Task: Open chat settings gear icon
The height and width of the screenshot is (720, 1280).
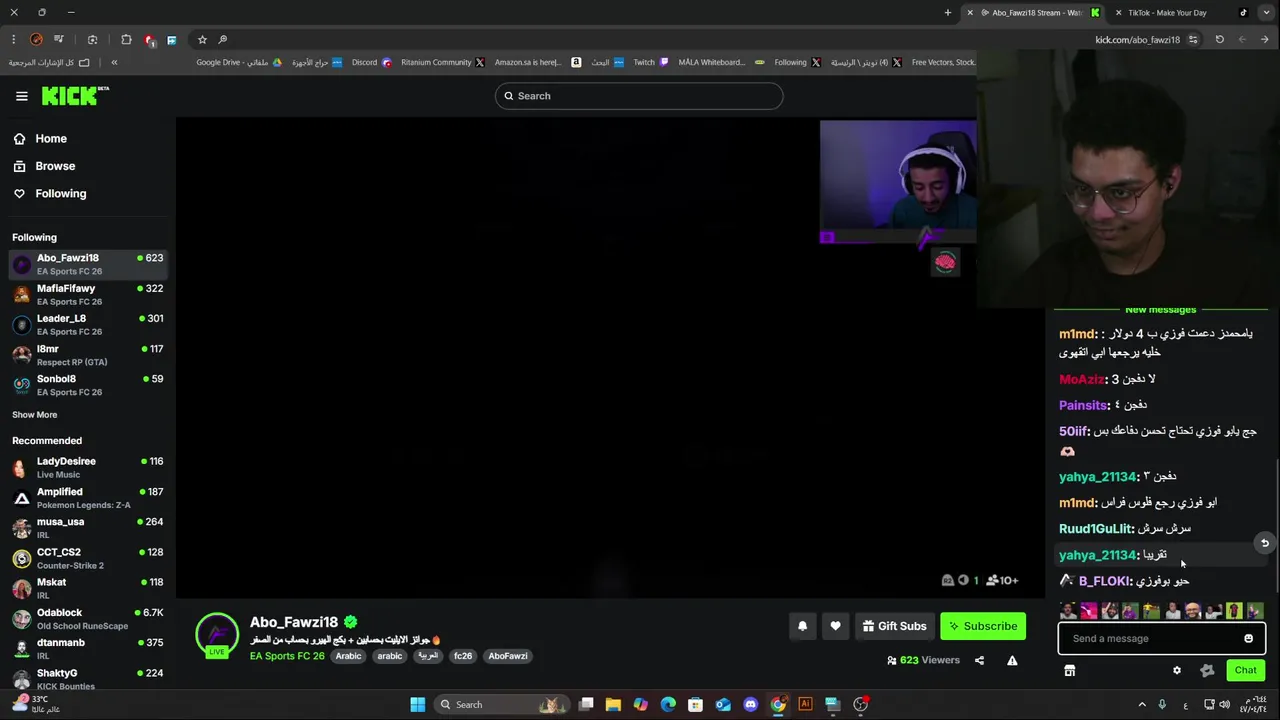Action: coord(1177,670)
